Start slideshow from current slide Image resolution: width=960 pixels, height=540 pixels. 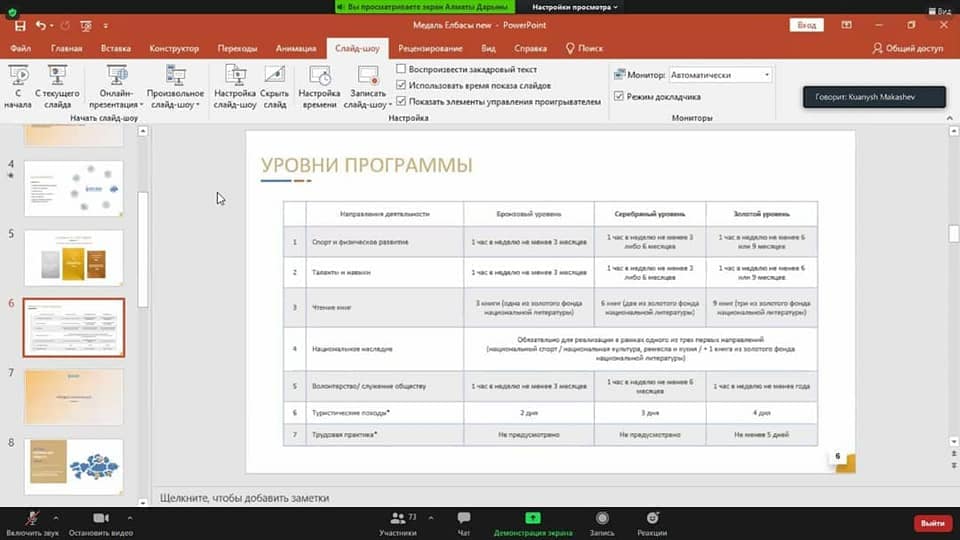point(56,86)
